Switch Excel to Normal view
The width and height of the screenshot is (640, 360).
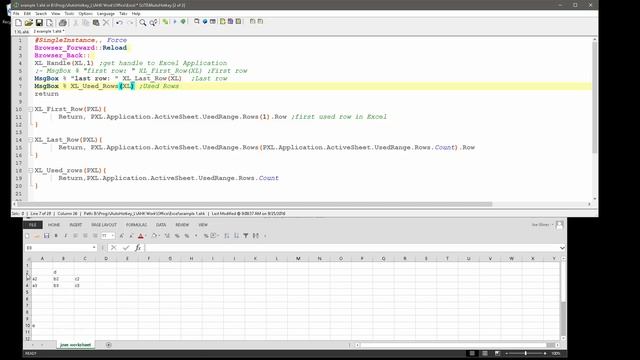(x=472, y=353)
